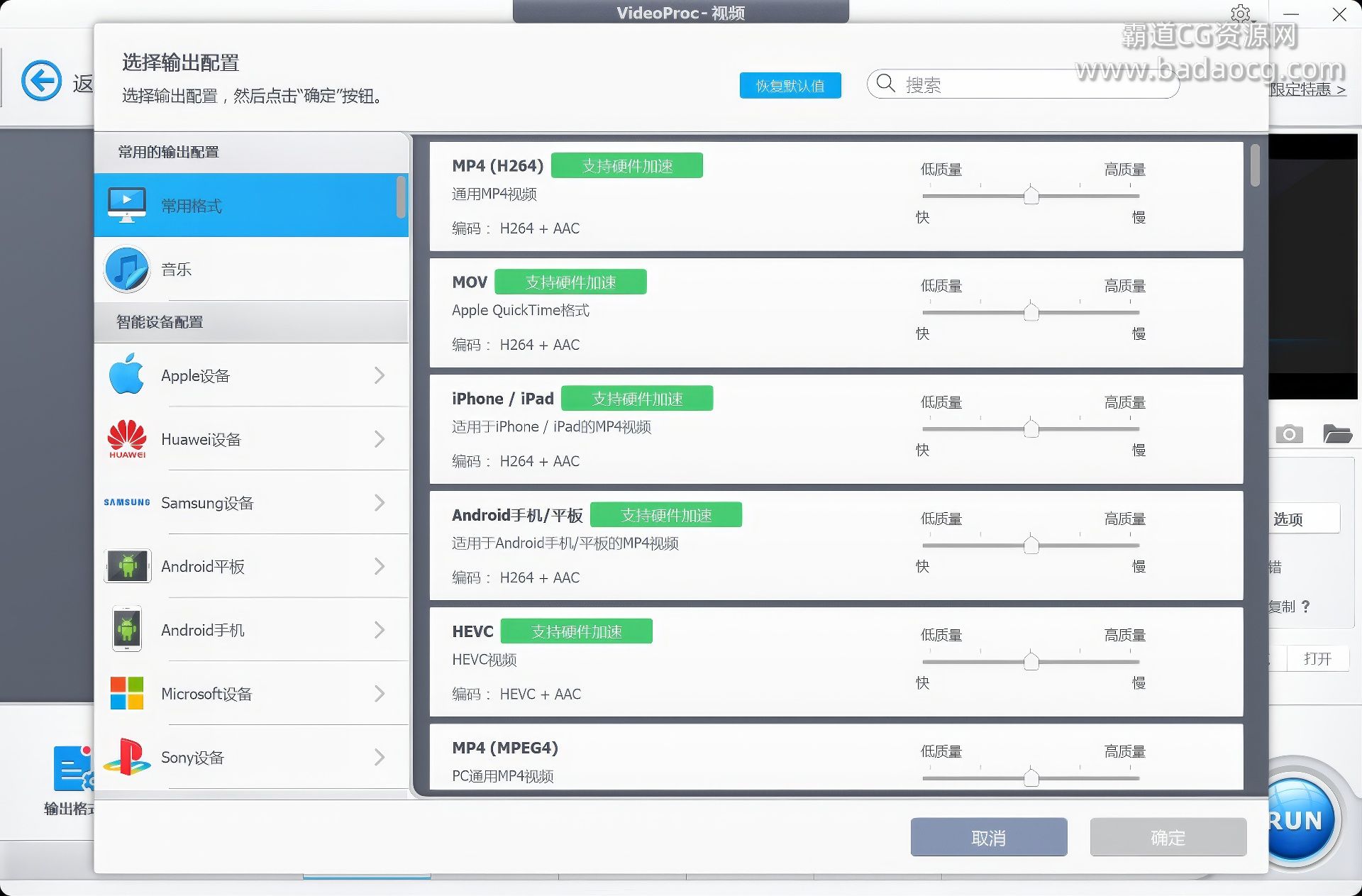
Task: Click the Samsung logo icon
Action: 127,502
